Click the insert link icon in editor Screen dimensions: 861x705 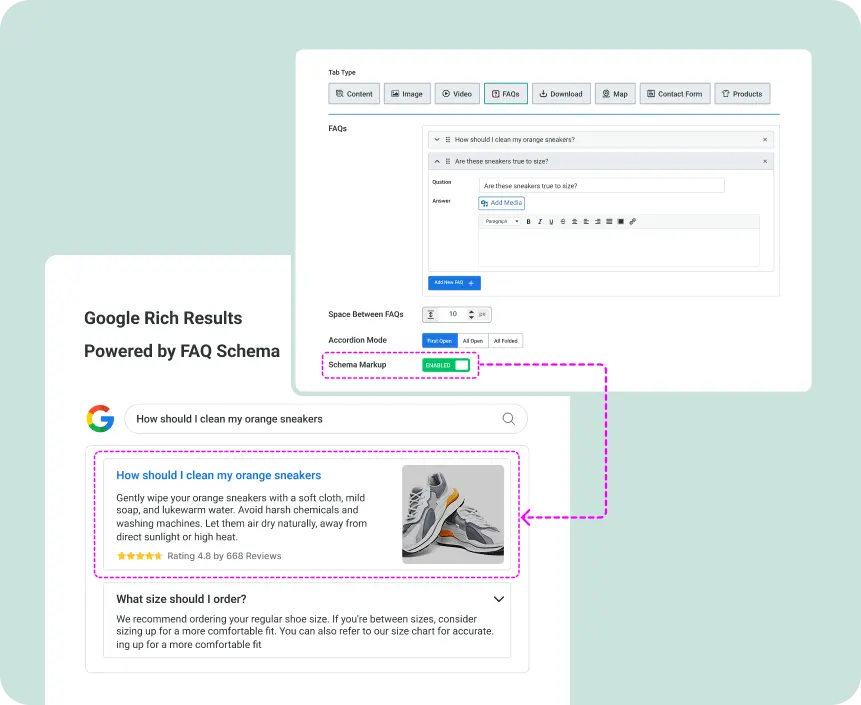tap(632, 221)
